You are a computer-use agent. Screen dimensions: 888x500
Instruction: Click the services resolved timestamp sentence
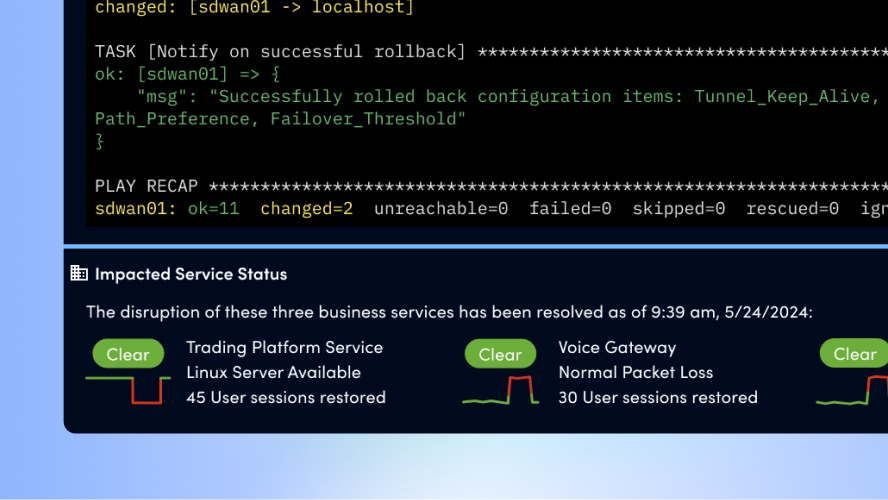(449, 312)
